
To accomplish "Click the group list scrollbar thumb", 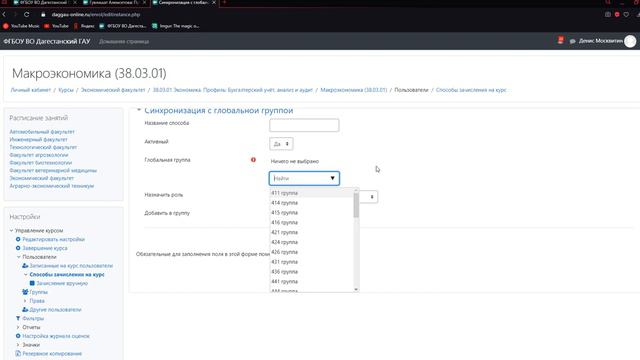I will coord(356,205).
